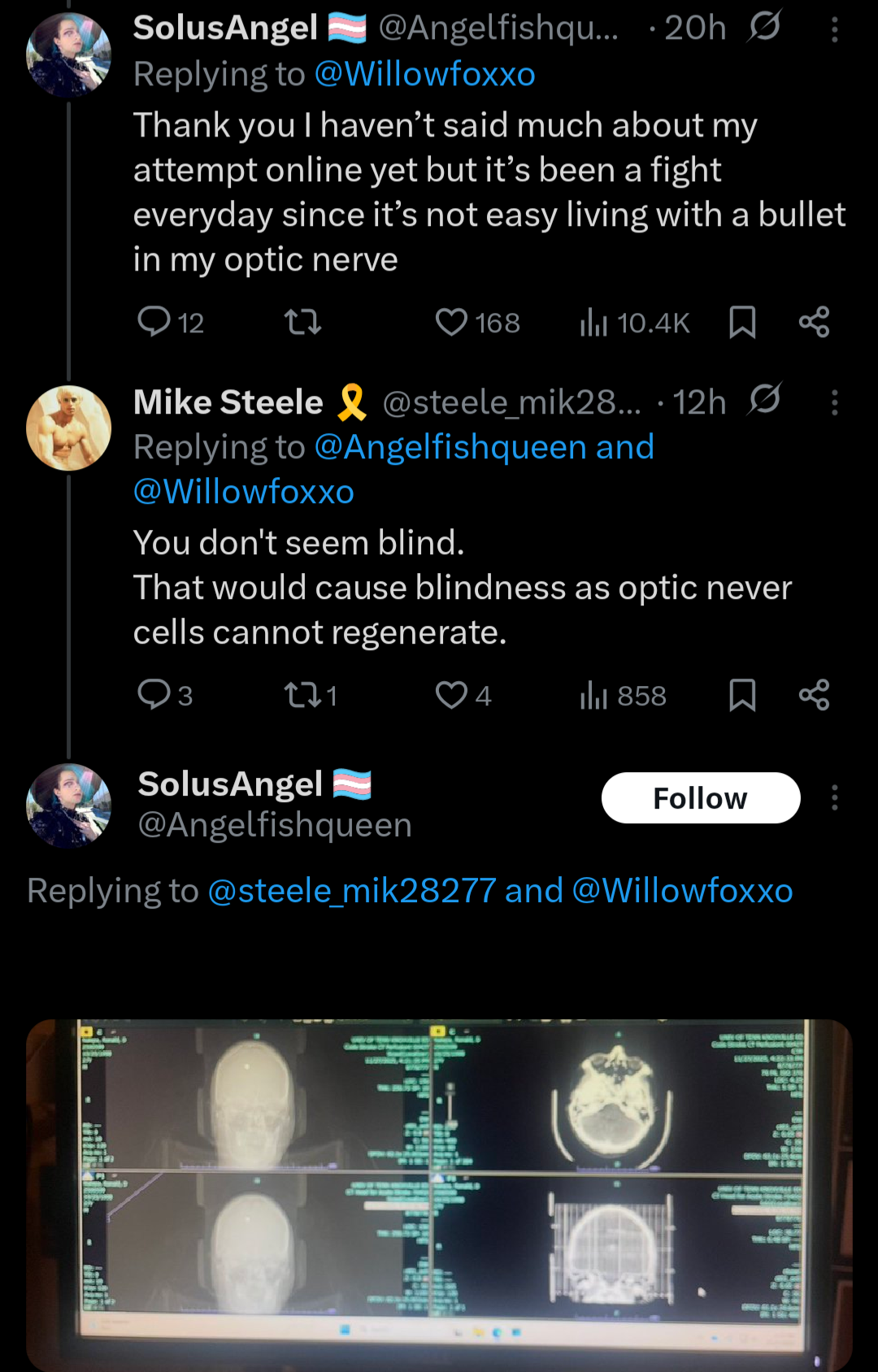Reply to SolusAngel's first tweet
Image resolution: width=878 pixels, height=1372 pixels.
pyautogui.click(x=154, y=322)
